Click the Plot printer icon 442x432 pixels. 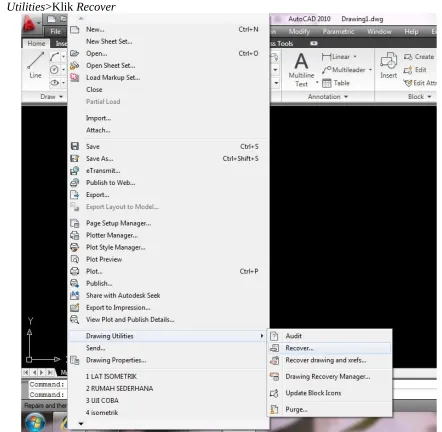click(x=75, y=271)
